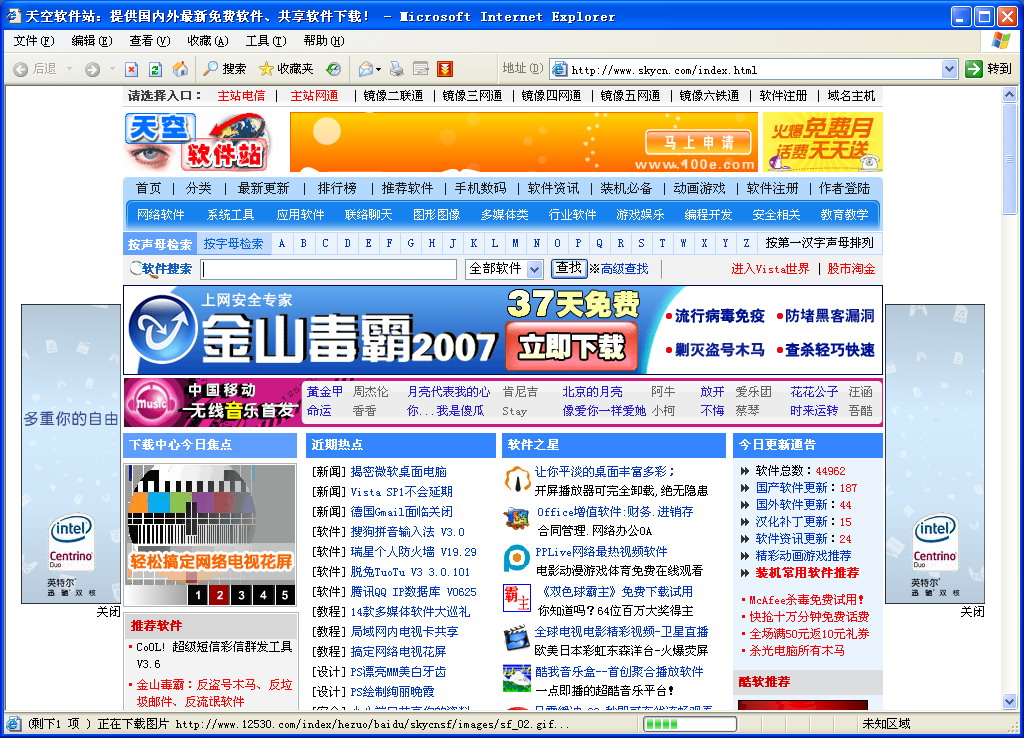The height and width of the screenshot is (738, 1024).
Task: Click the Mail envelope icon in toolbar
Action: pyautogui.click(x=366, y=69)
